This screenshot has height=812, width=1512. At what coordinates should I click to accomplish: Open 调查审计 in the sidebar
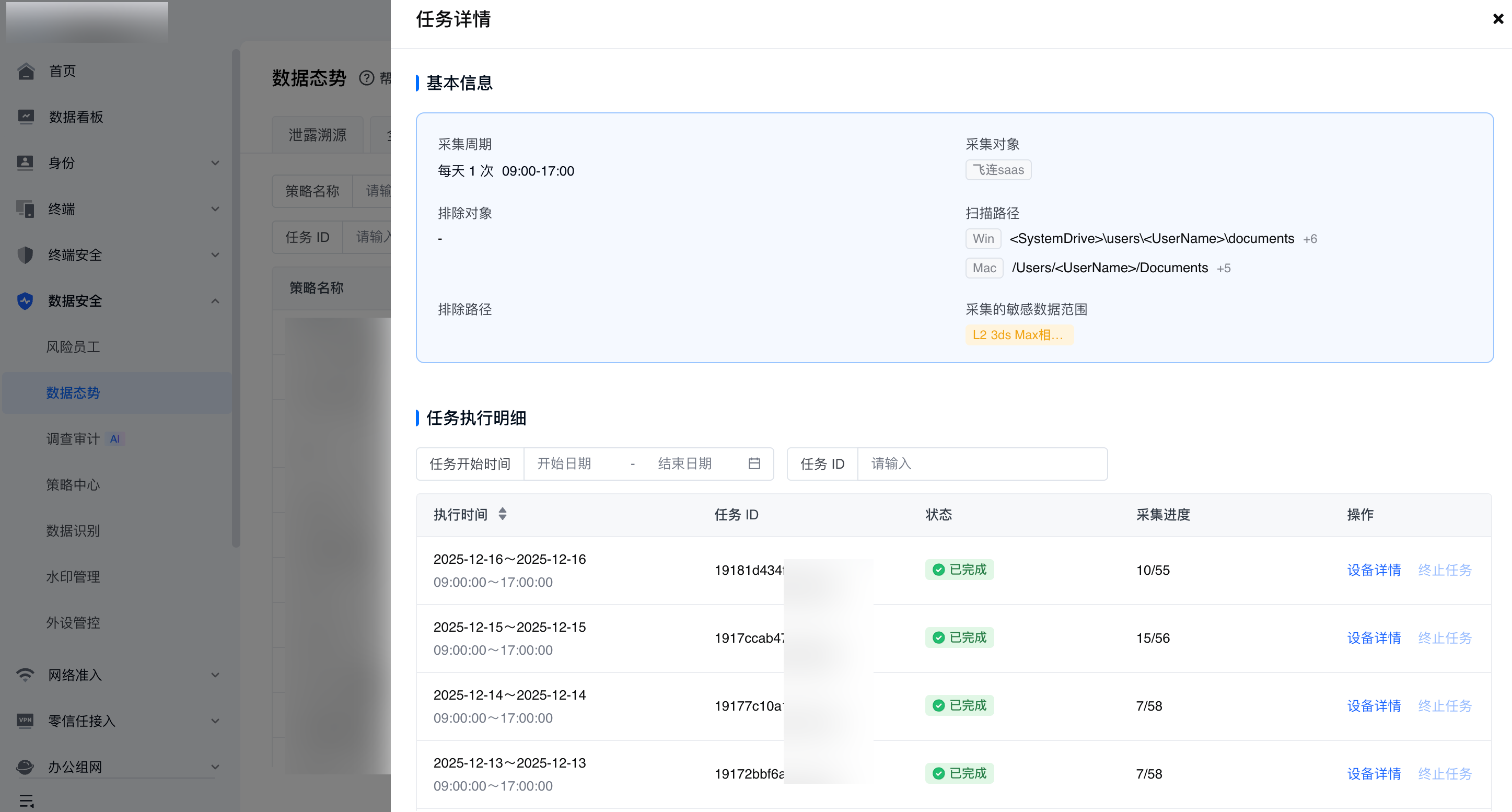tap(73, 438)
